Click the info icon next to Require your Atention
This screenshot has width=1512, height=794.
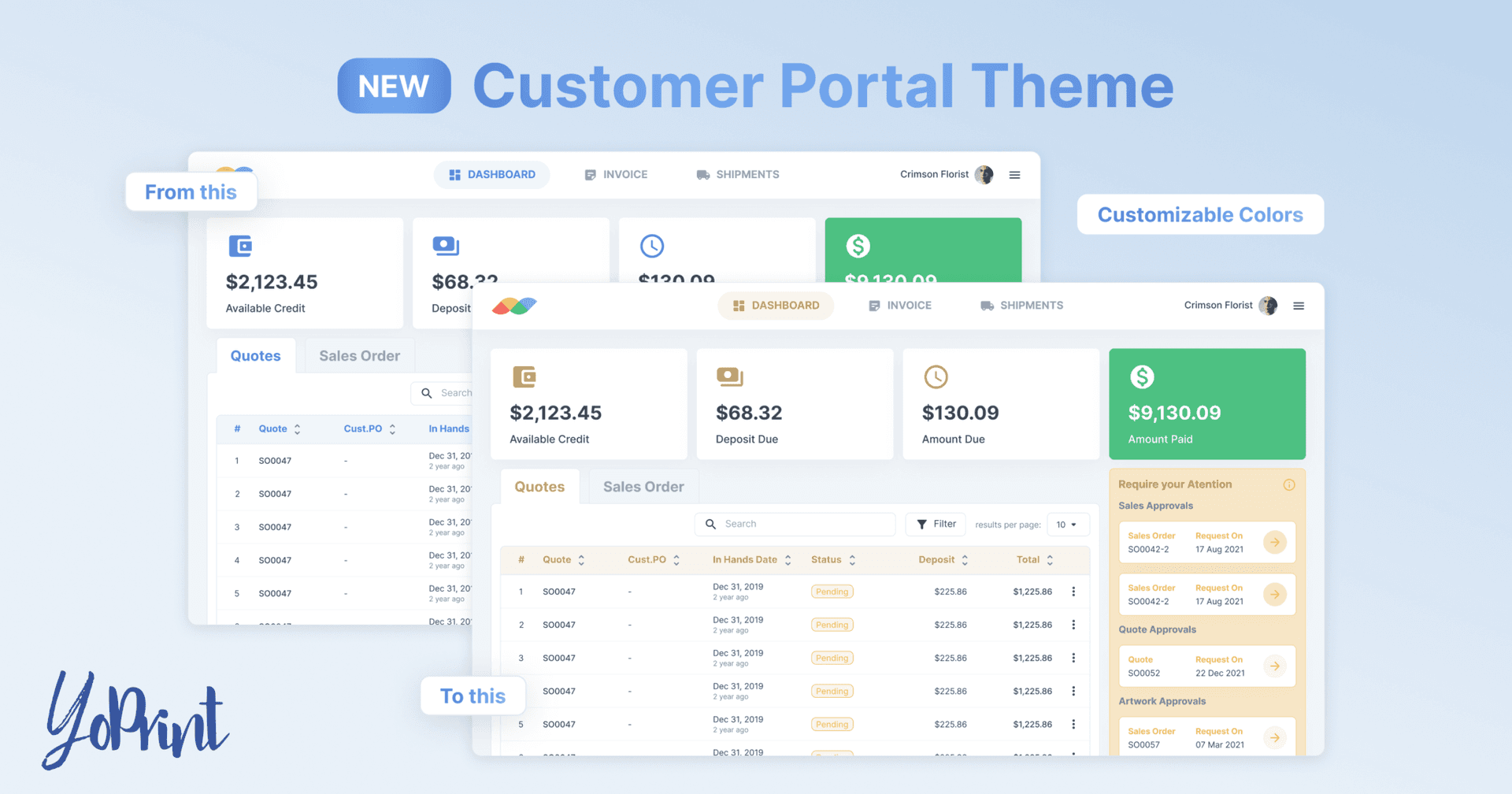coord(1289,485)
